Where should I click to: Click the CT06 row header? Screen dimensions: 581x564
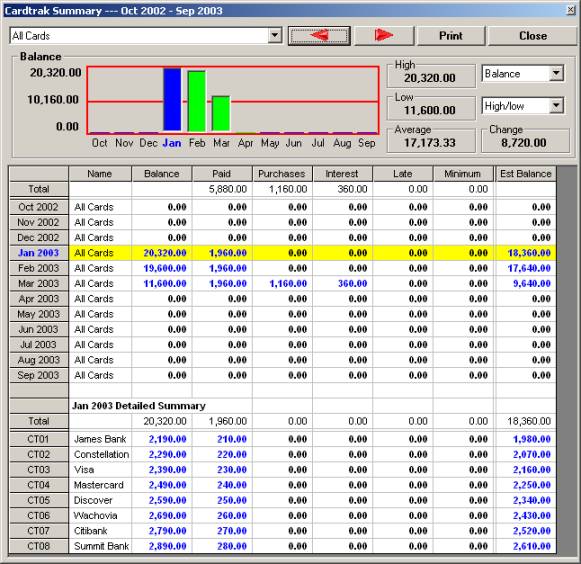[39, 515]
